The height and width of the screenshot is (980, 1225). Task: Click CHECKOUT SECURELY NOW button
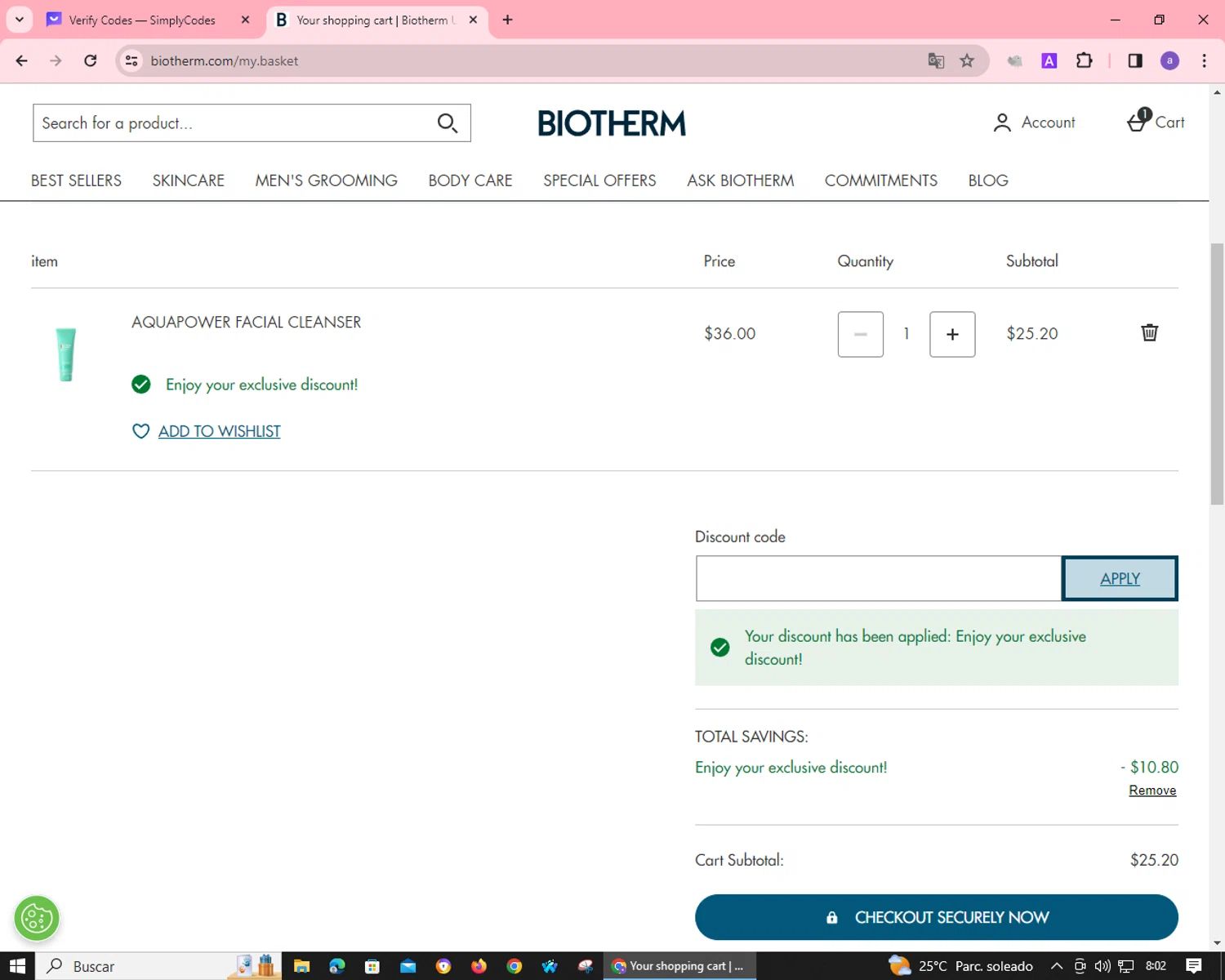(936, 917)
